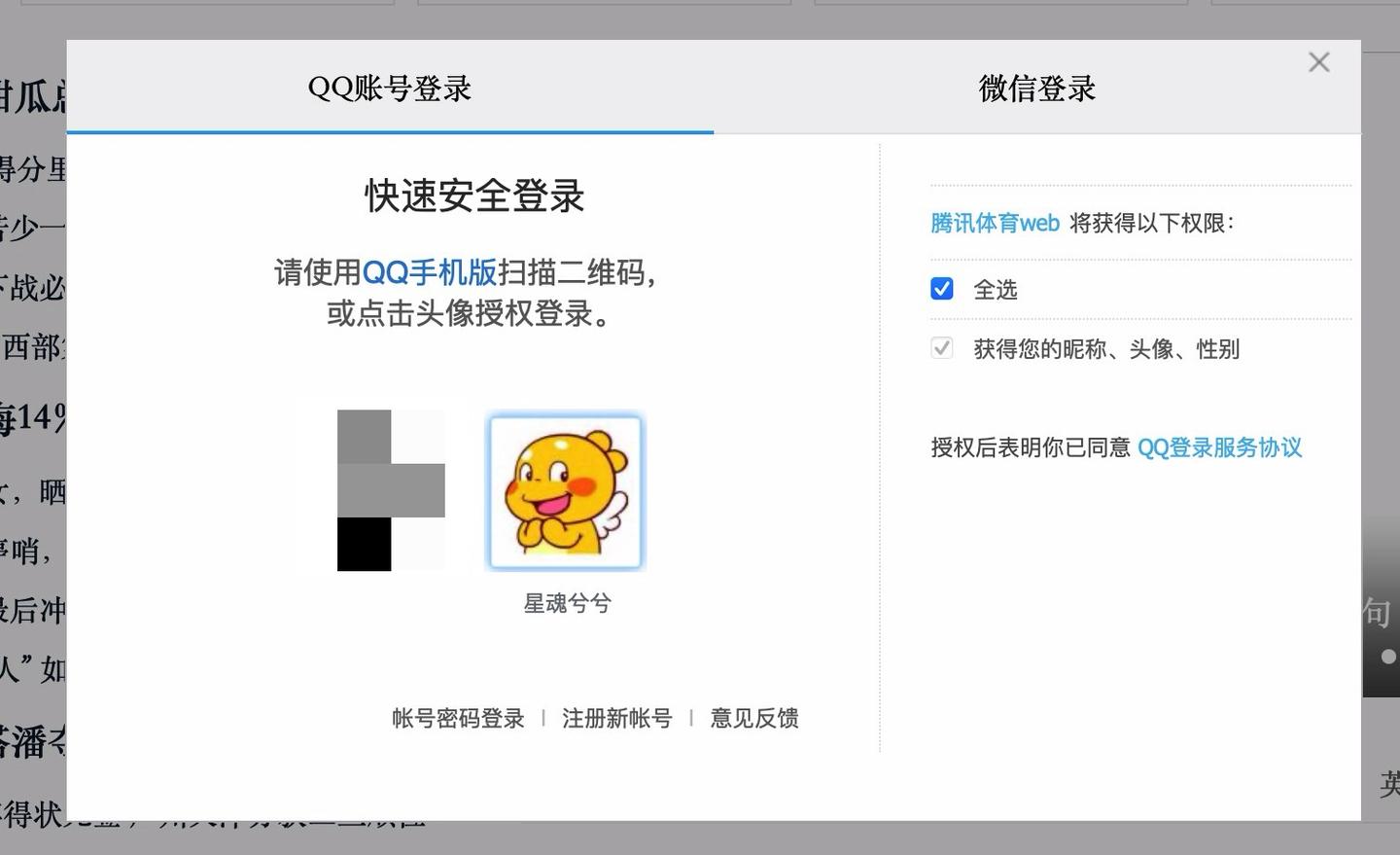
Task: Click the blue underline indicator of the active tab
Action: tap(388, 133)
